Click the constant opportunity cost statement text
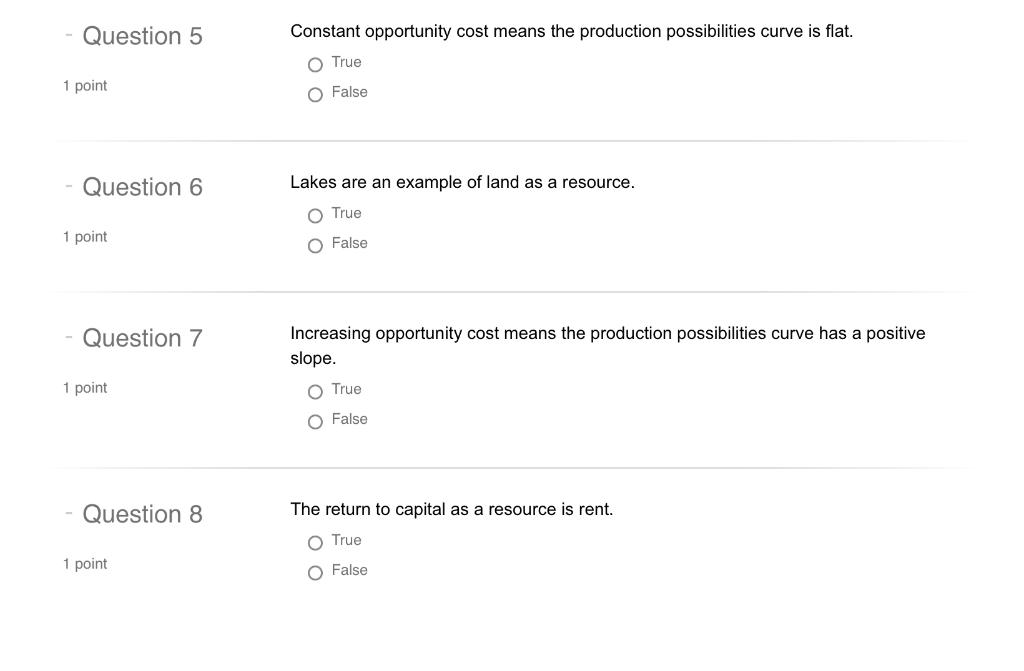 [571, 31]
